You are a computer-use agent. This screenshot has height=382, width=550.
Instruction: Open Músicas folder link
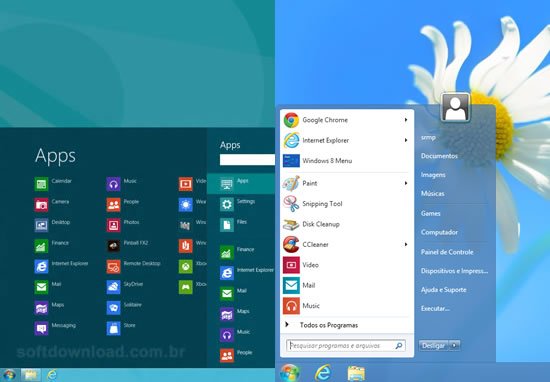[432, 194]
